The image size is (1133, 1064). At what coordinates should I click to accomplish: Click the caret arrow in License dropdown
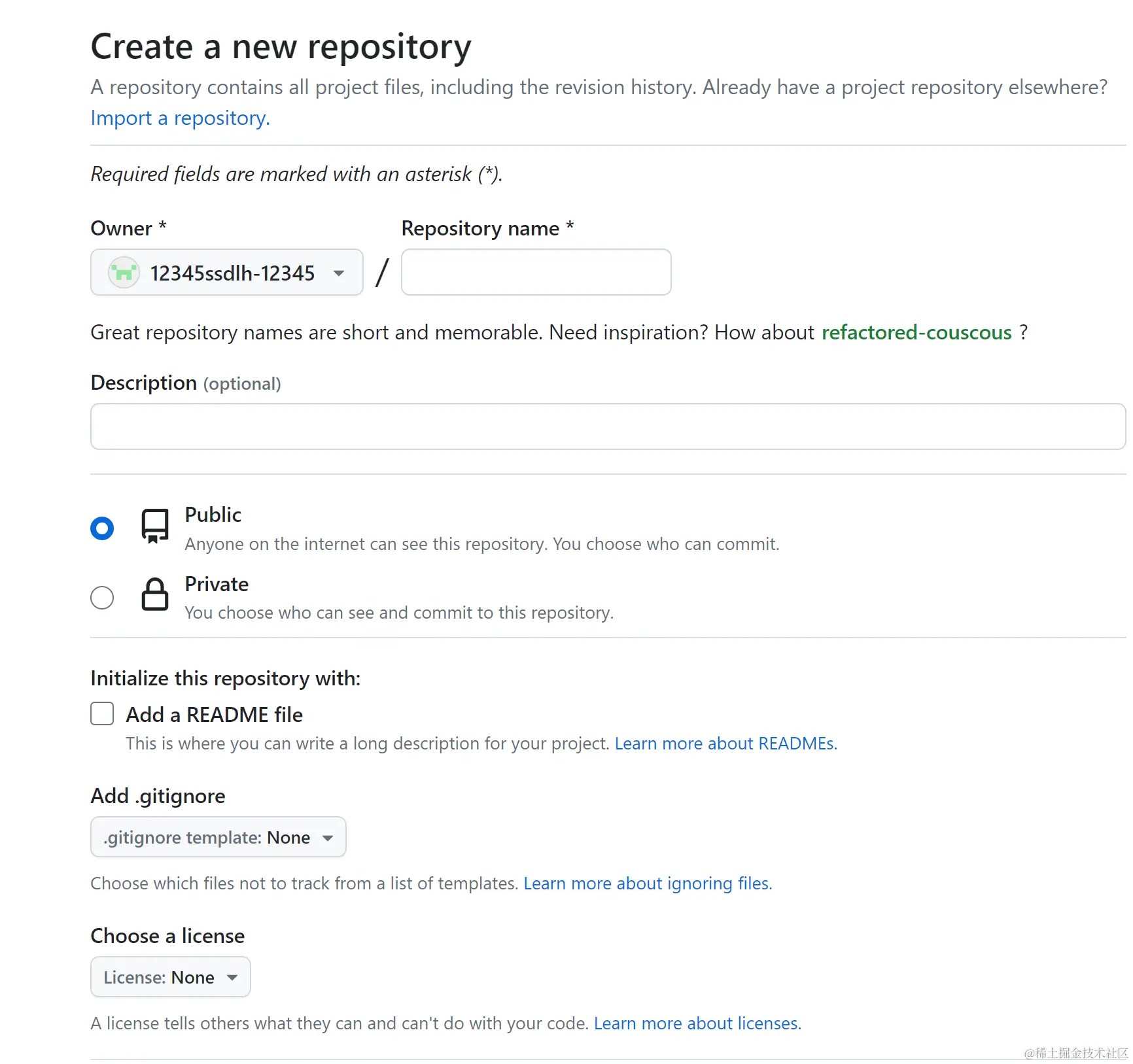click(x=232, y=978)
